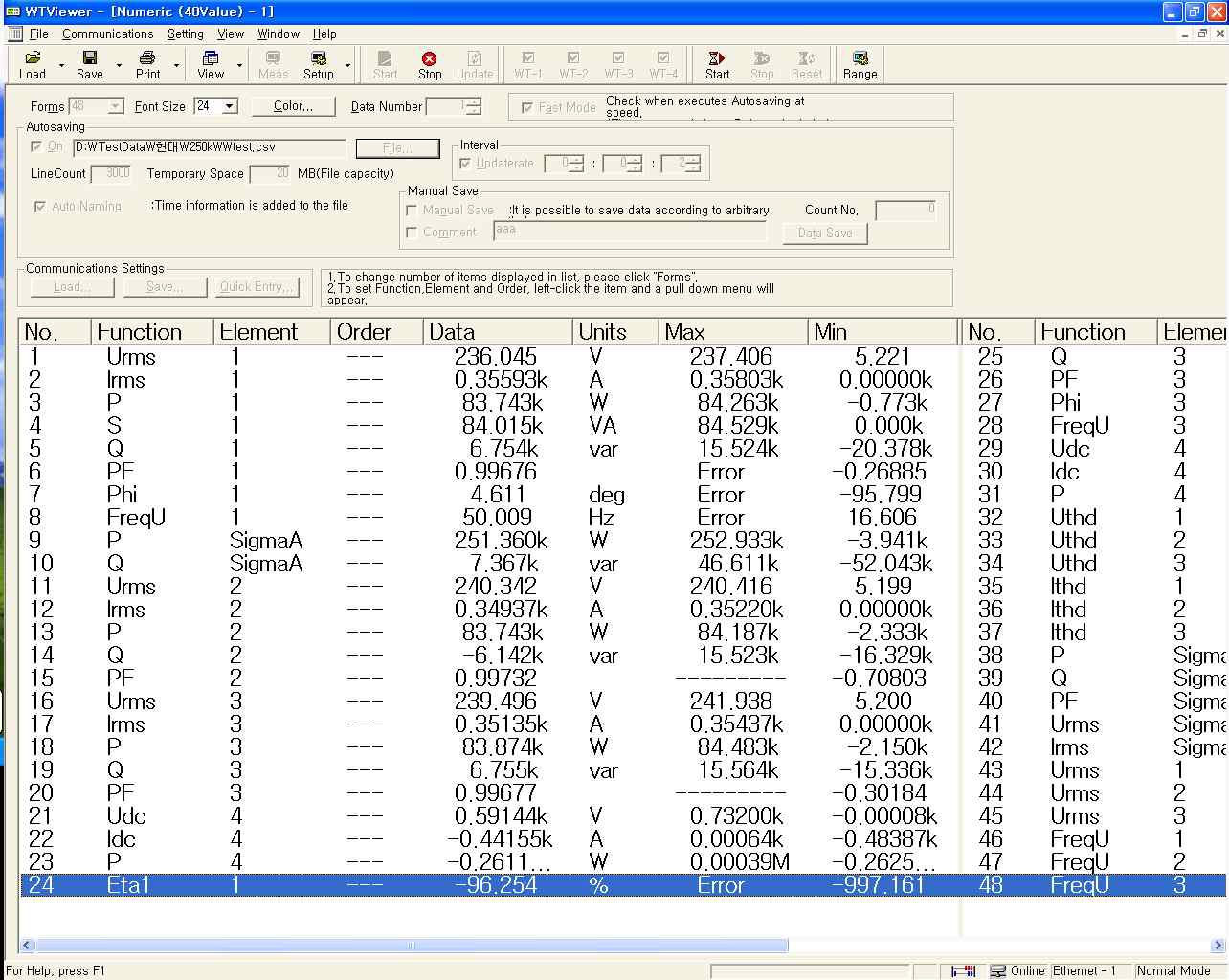
Task: Open the Range toolbar icon
Action: [x=860, y=64]
